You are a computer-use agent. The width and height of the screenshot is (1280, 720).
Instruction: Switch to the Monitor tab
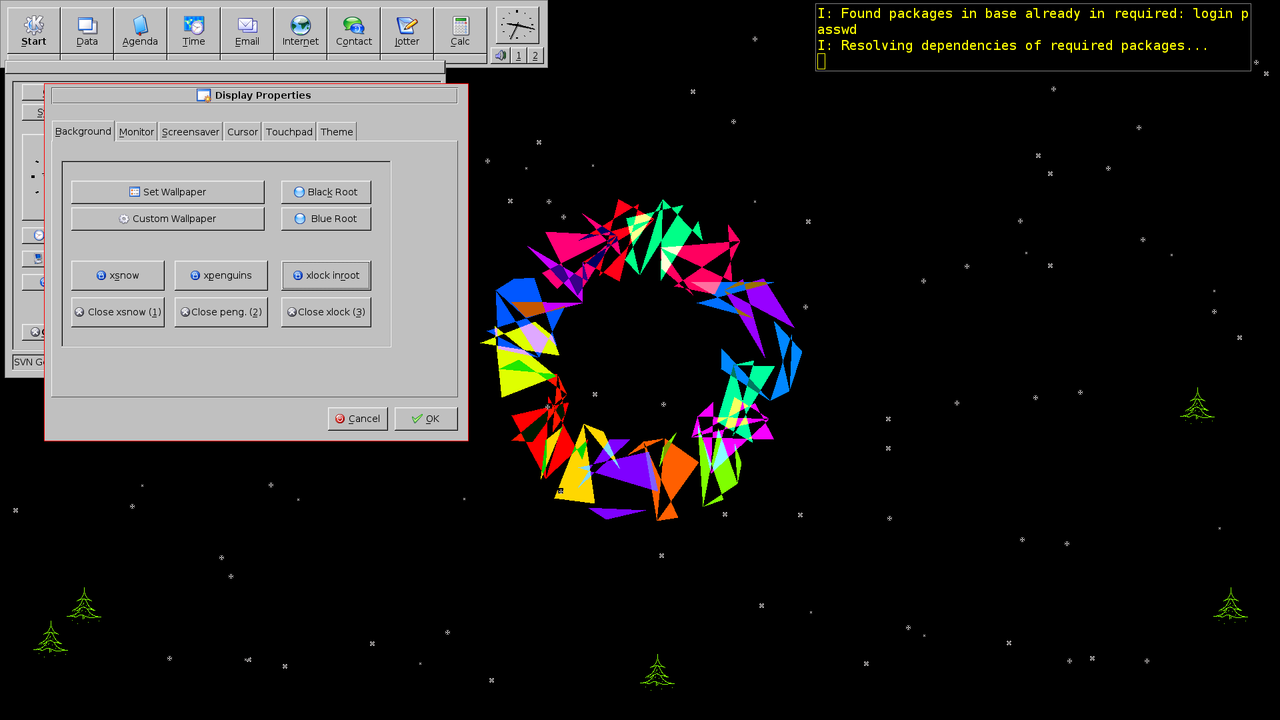coord(136,131)
